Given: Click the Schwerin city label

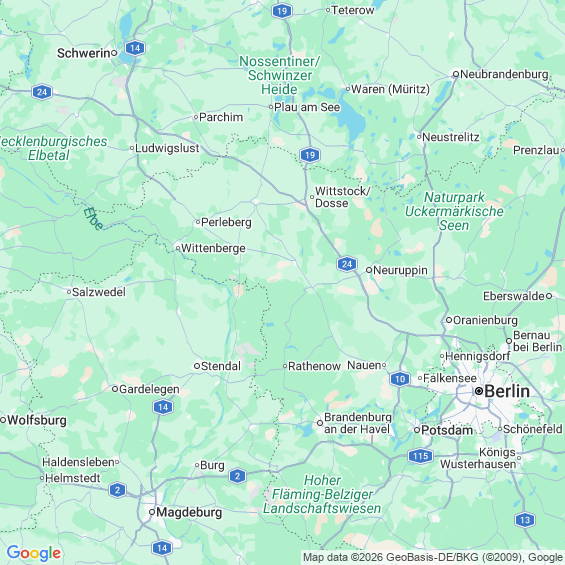Looking at the screenshot, I should [x=84, y=53].
